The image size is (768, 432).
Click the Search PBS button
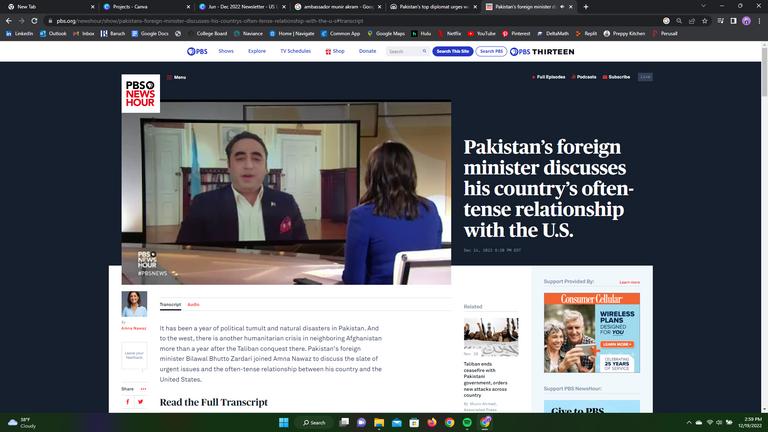[491, 51]
